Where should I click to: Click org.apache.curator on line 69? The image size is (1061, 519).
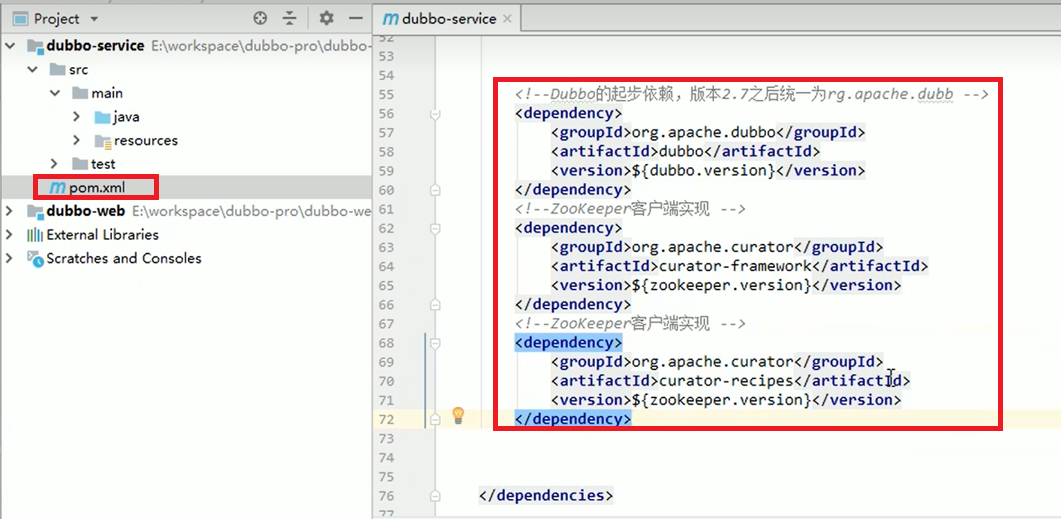[712, 361]
